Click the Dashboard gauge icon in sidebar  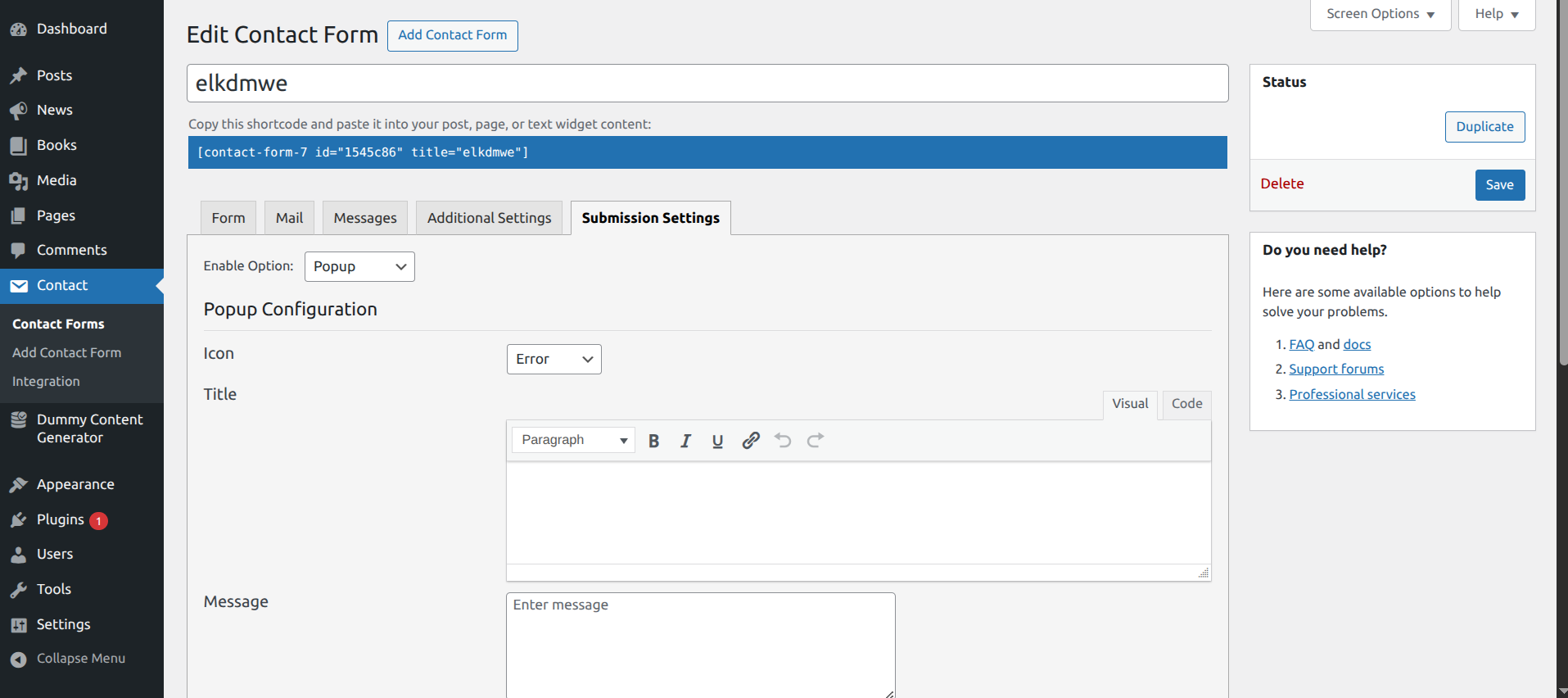point(19,29)
